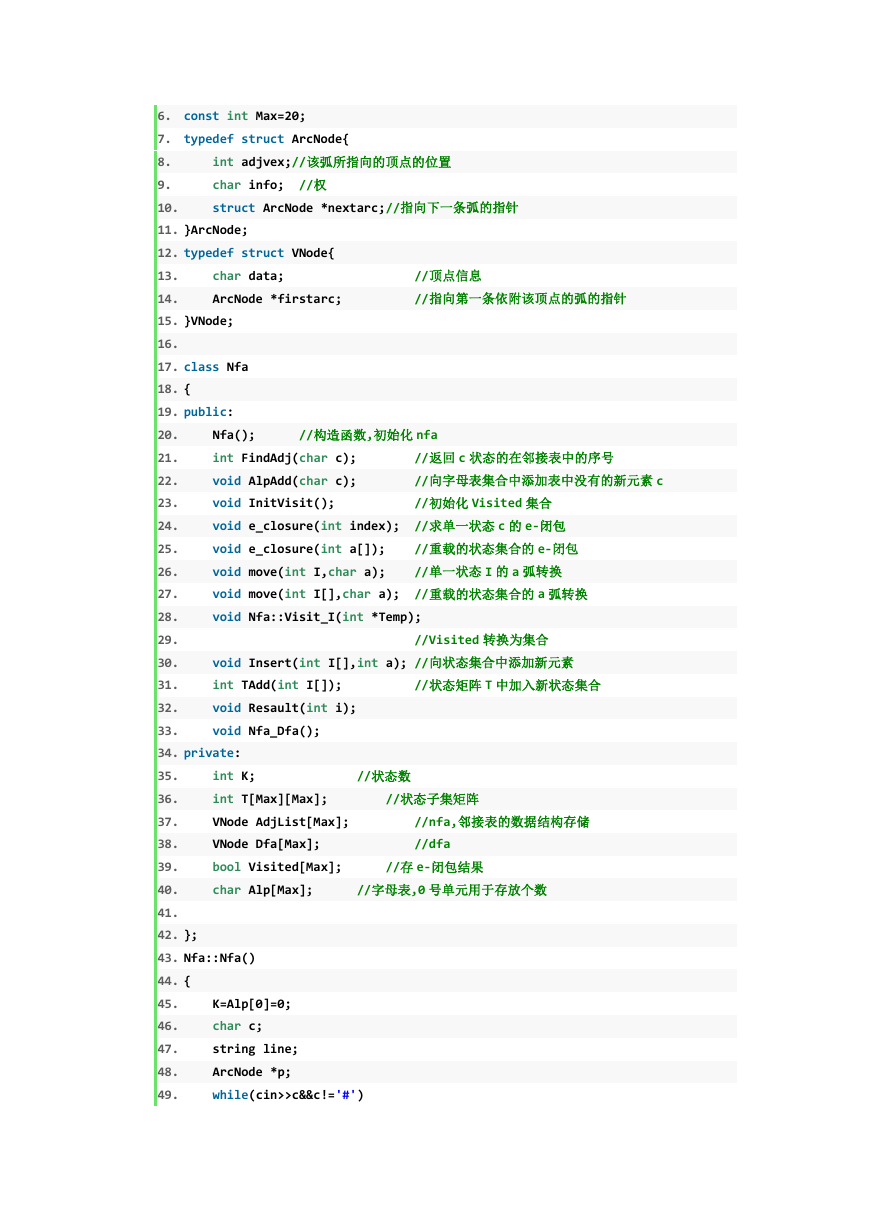Click 'public:' keyword on line 19
Viewport: 869px width, 1228px height.
click(208, 412)
